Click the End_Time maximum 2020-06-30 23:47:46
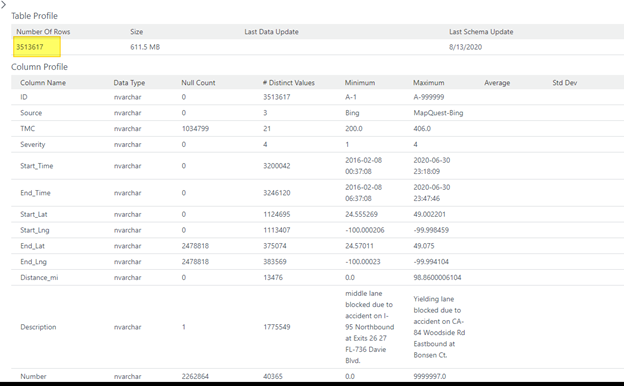The image size is (624, 386). pyautogui.click(x=432, y=193)
